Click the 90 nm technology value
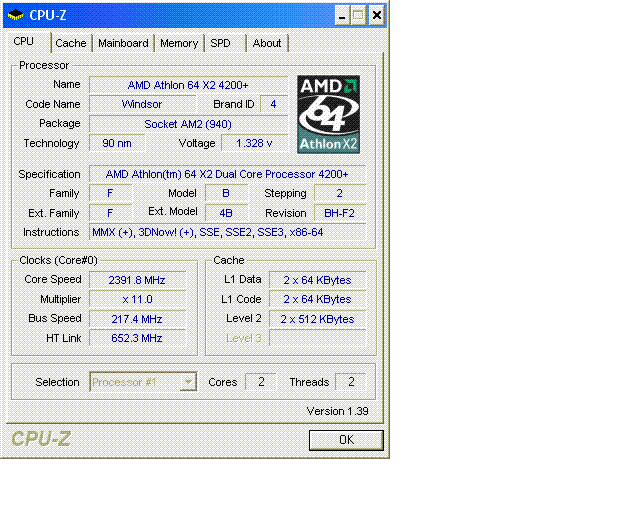Viewport: 640px width, 512px height. pos(117,144)
